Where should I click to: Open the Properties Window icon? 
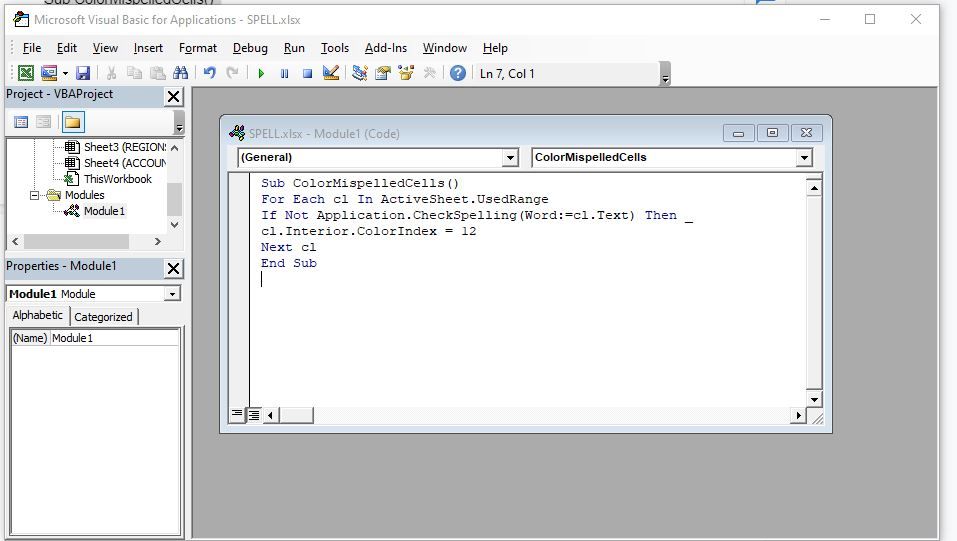(x=383, y=73)
